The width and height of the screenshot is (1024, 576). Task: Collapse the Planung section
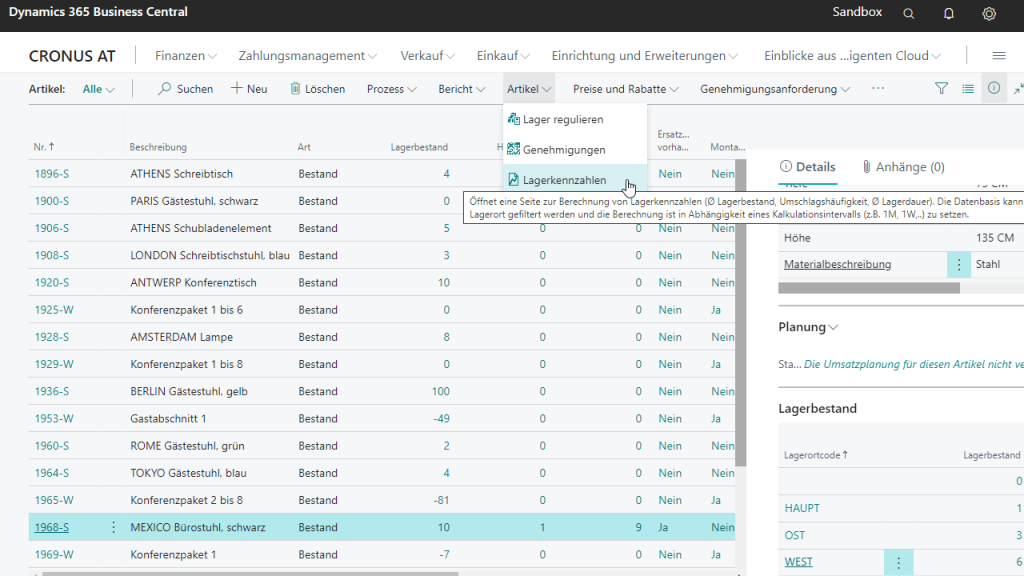pyautogui.click(x=808, y=327)
